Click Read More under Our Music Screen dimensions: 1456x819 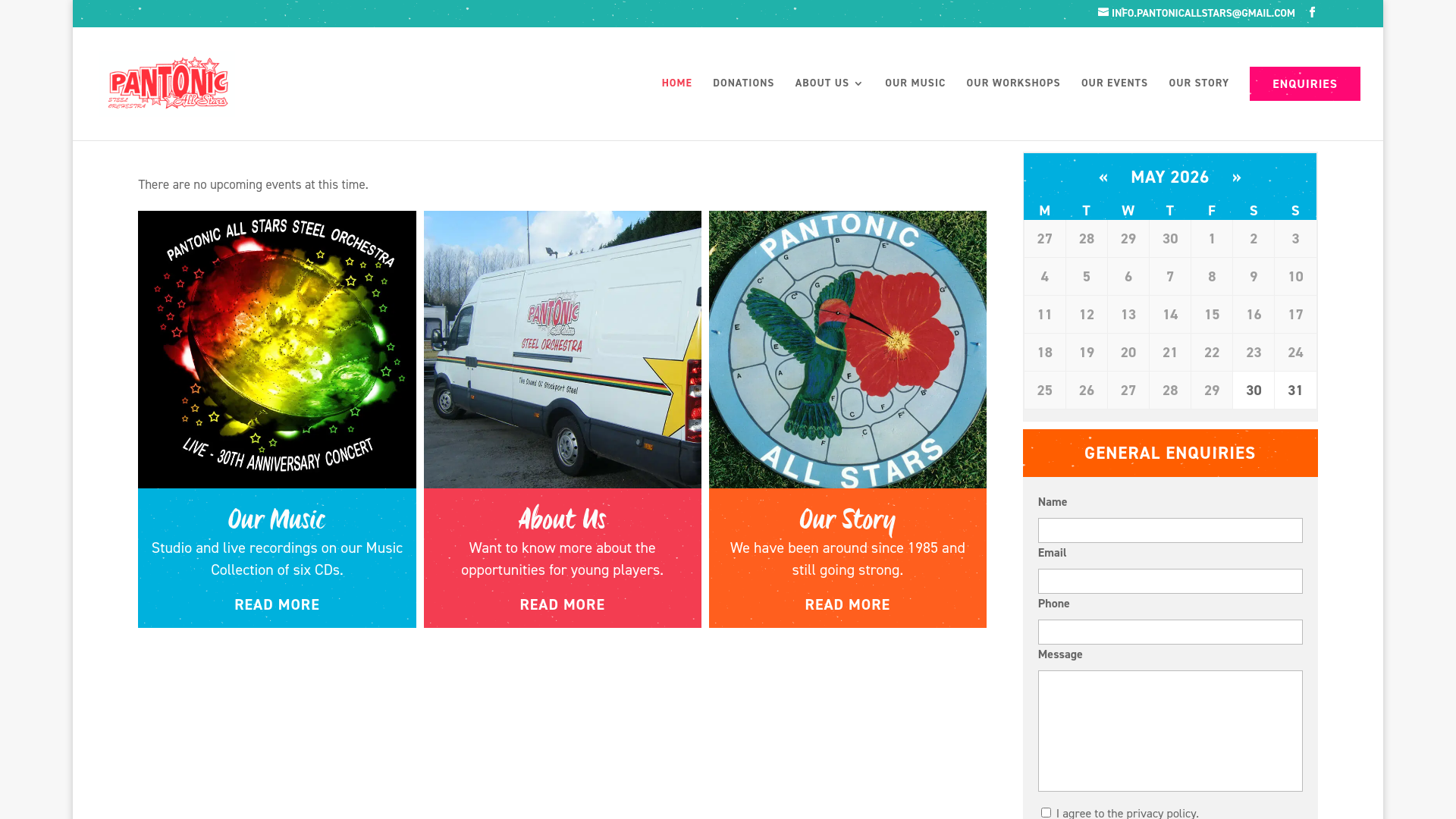[277, 604]
